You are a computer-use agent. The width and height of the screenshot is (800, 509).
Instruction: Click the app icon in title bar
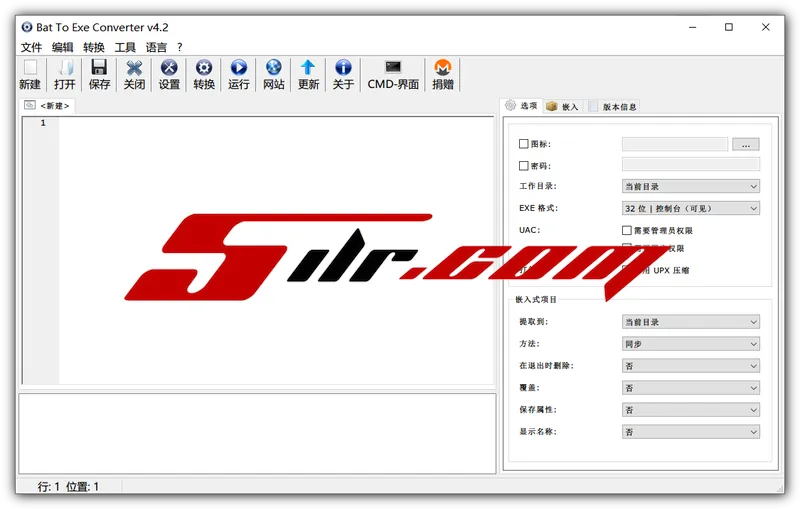[x=27, y=27]
